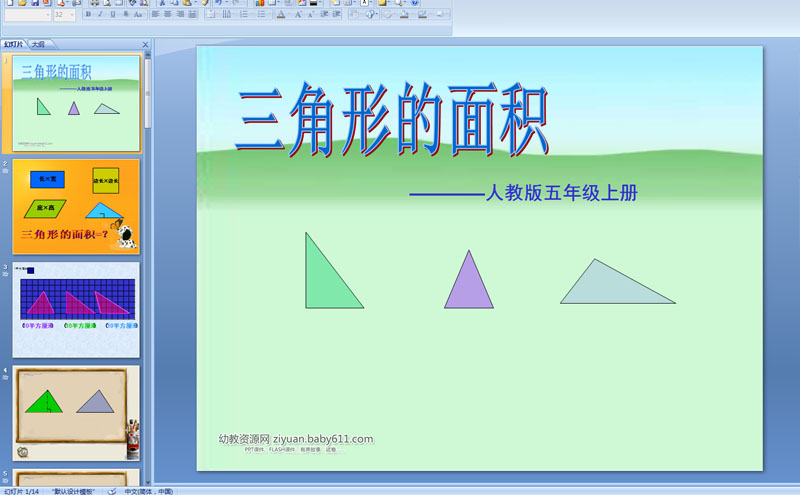This screenshot has height=495, width=800.
Task: Select slide 2 thumbnail with orange background
Action: (76, 207)
